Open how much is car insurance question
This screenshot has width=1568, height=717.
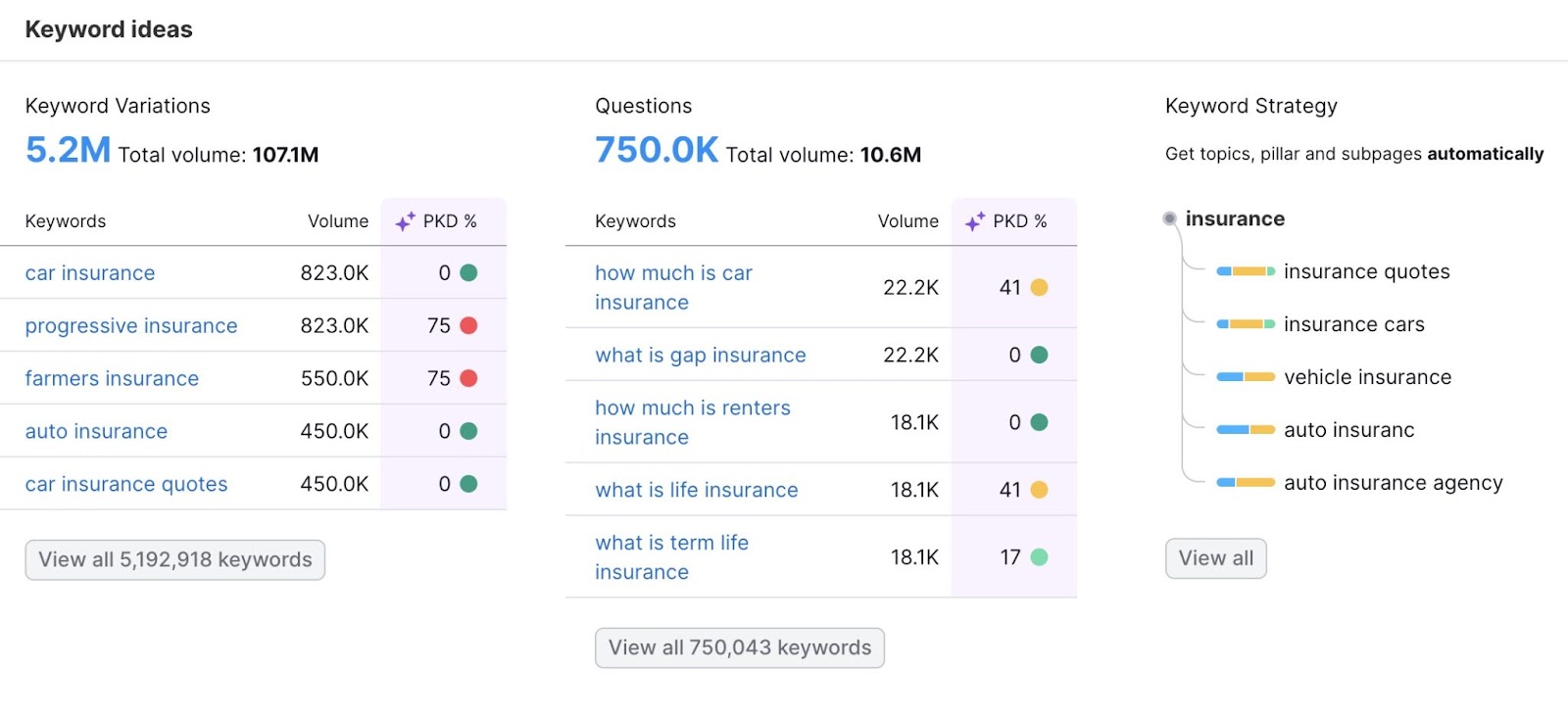(673, 288)
